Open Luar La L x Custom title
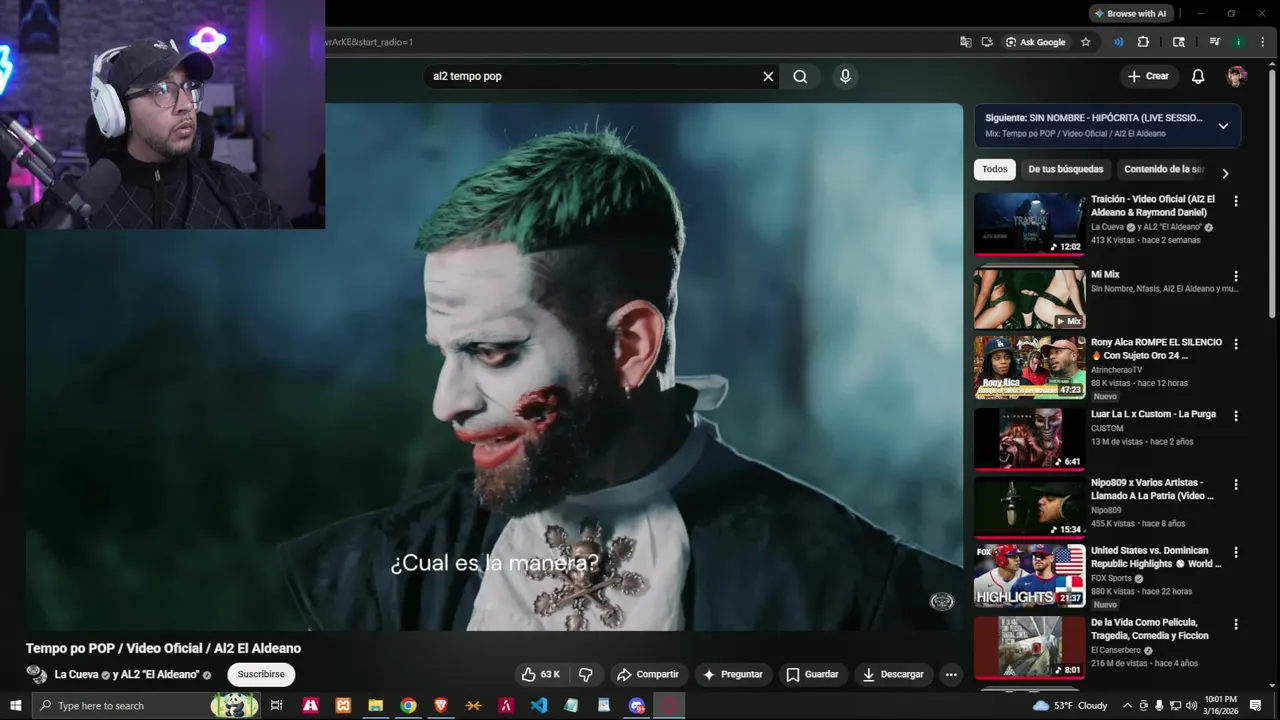This screenshot has width=1280, height=720. coord(1153,414)
